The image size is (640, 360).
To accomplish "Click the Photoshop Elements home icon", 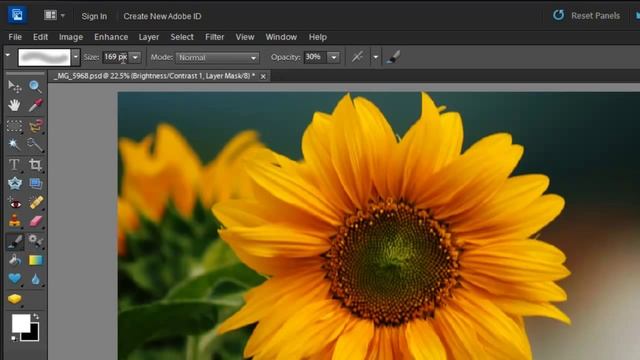I will pyautogui.click(x=17, y=15).
